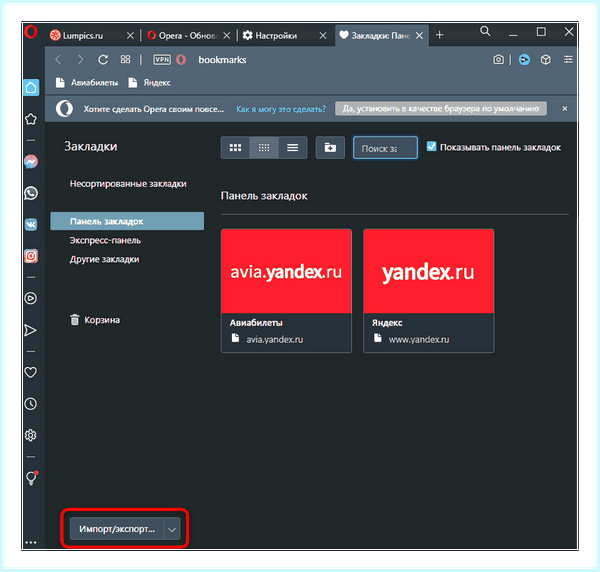Open Settings gear icon in sidebar

[31, 435]
